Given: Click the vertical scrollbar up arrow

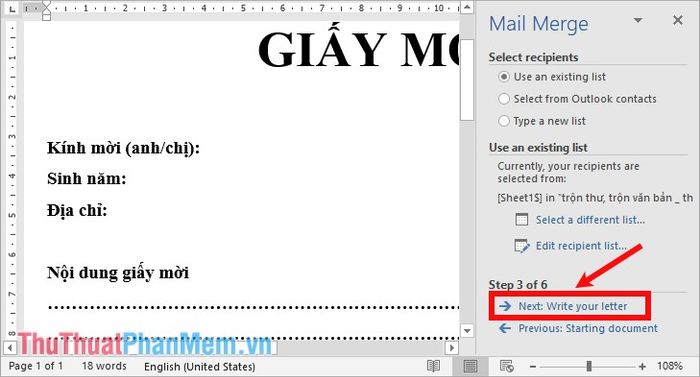Looking at the screenshot, I should [x=467, y=7].
